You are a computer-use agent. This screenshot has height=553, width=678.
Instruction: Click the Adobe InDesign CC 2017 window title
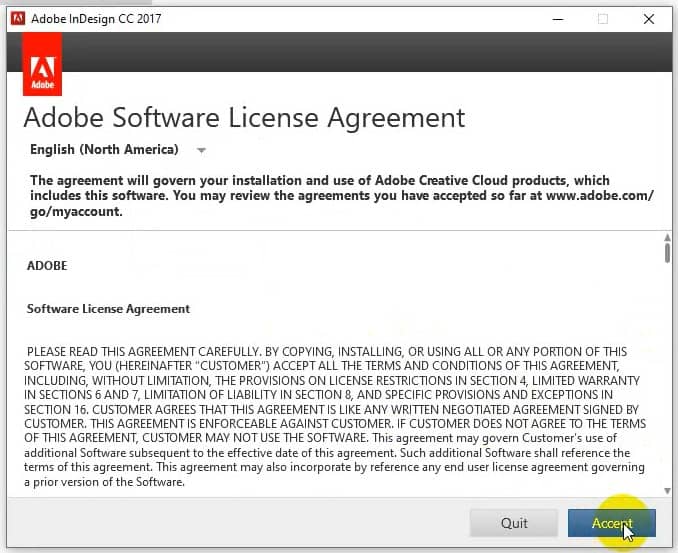coord(96,18)
